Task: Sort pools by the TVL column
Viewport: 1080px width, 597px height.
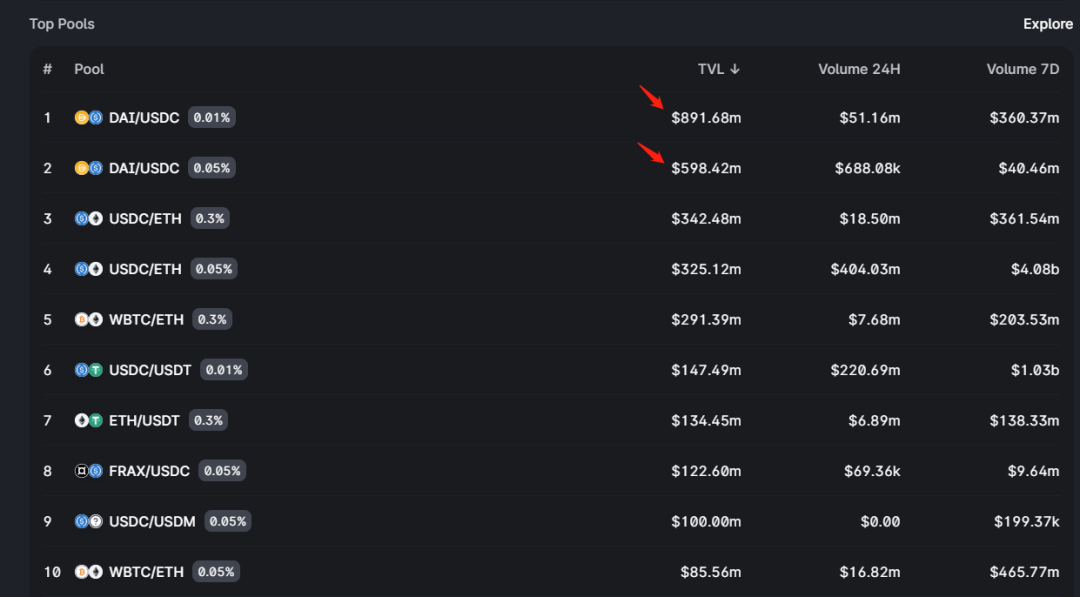Action: 718,69
